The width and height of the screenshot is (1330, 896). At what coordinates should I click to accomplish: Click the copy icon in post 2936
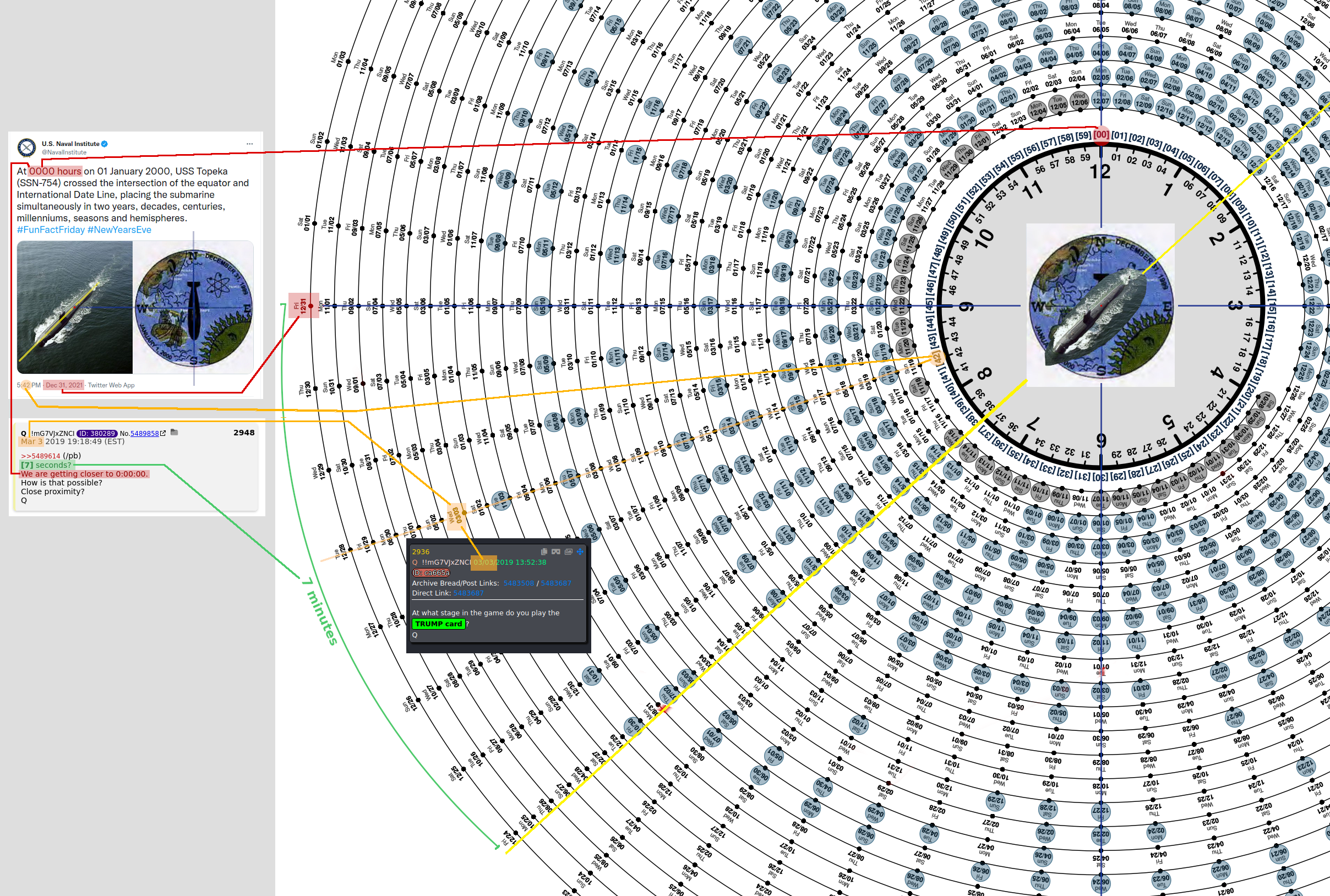pos(543,551)
